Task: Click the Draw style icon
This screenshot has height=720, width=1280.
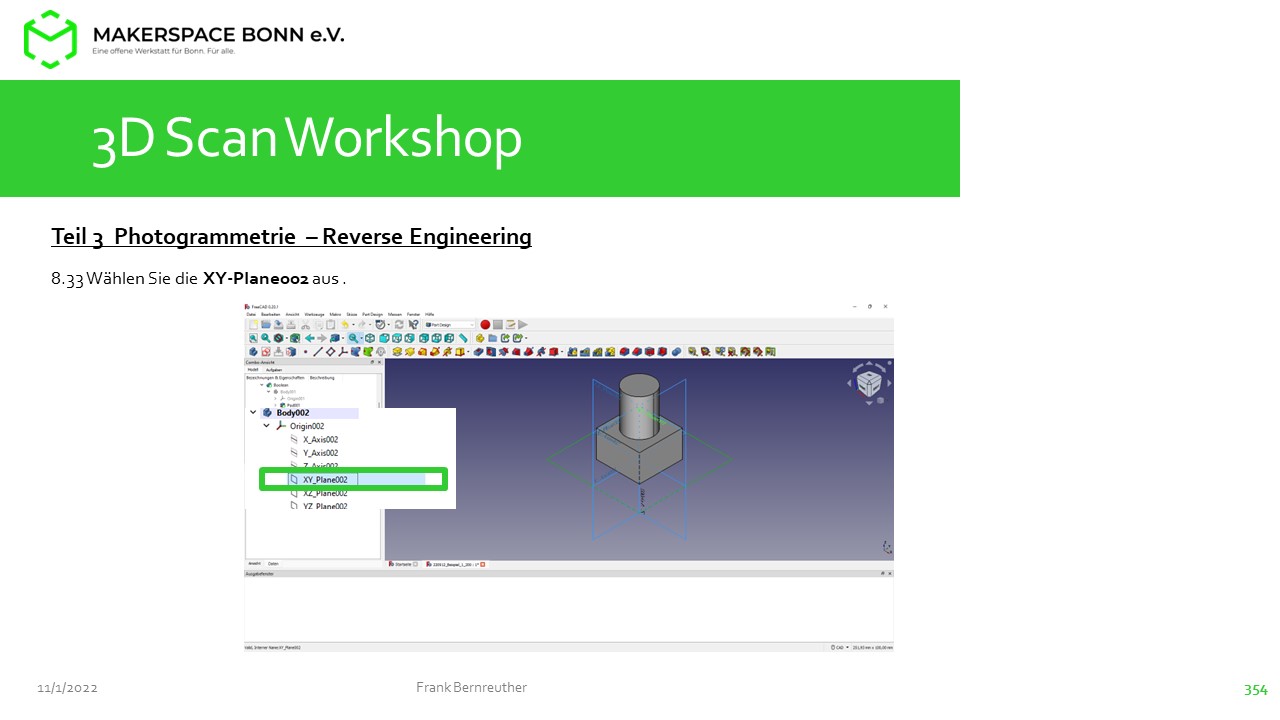Action: point(278,338)
